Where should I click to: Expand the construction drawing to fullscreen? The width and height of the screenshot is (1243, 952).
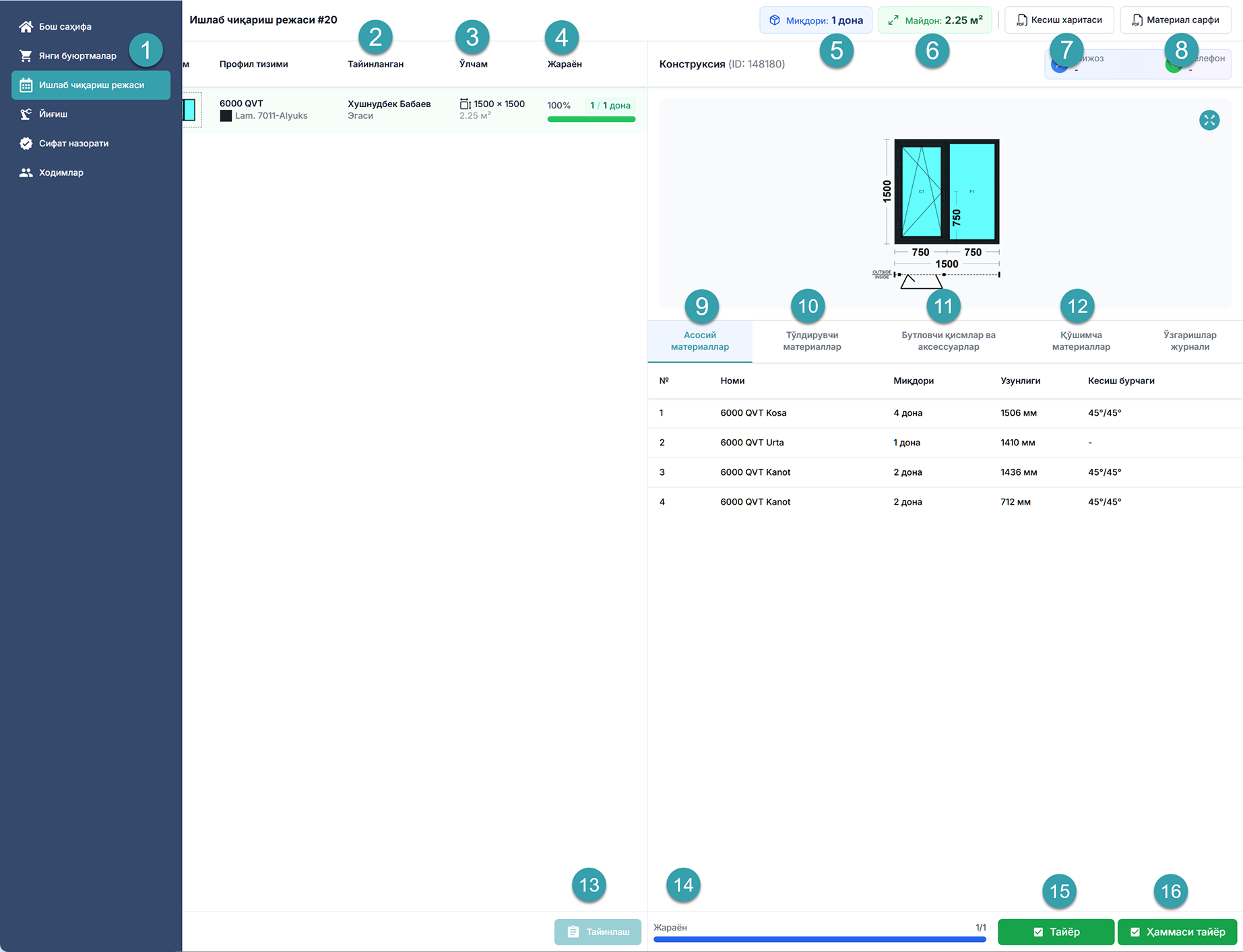click(x=1209, y=121)
